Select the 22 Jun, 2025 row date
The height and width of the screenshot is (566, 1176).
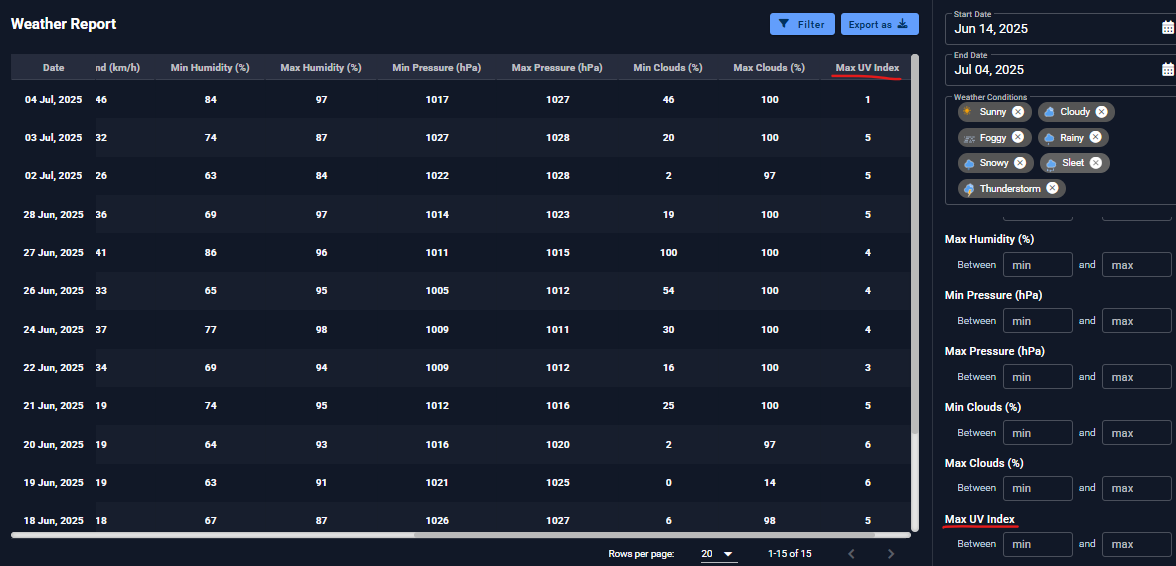[54, 367]
